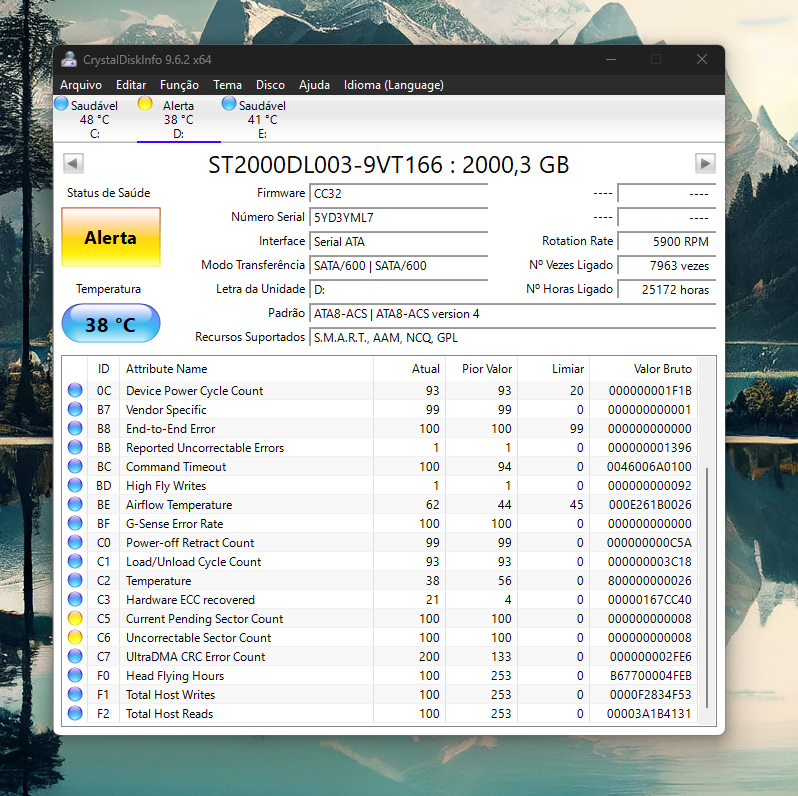Click raw value 00000167CC40
This screenshot has width=798, height=796.
point(649,600)
